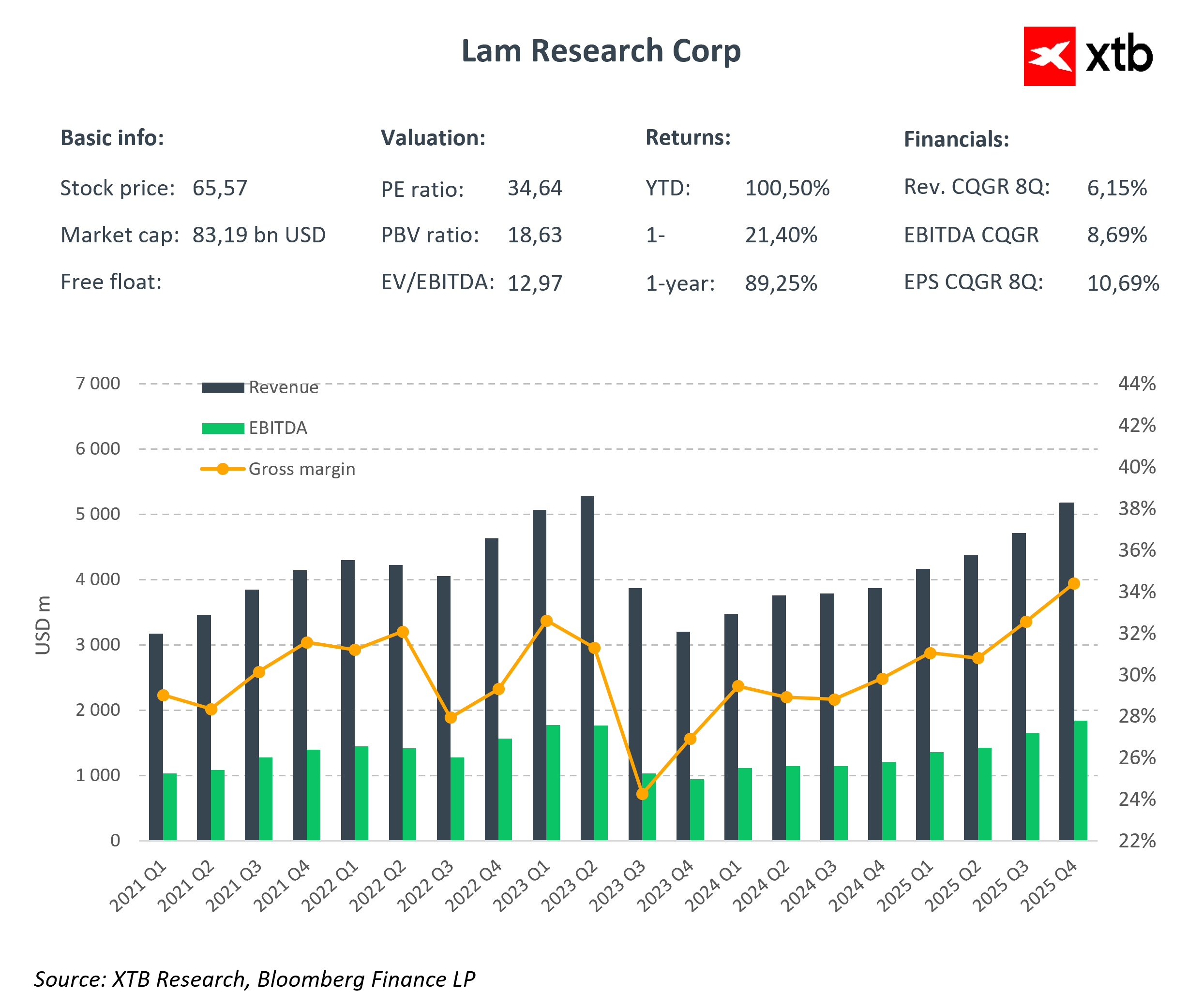Click the EPS CQGR 8Q value

click(1122, 283)
